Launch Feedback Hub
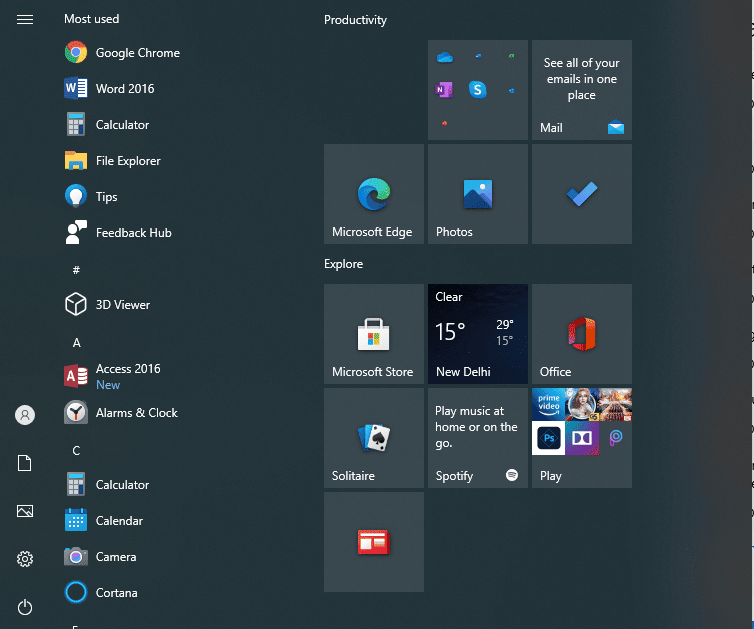This screenshot has height=629, width=754. [x=118, y=233]
